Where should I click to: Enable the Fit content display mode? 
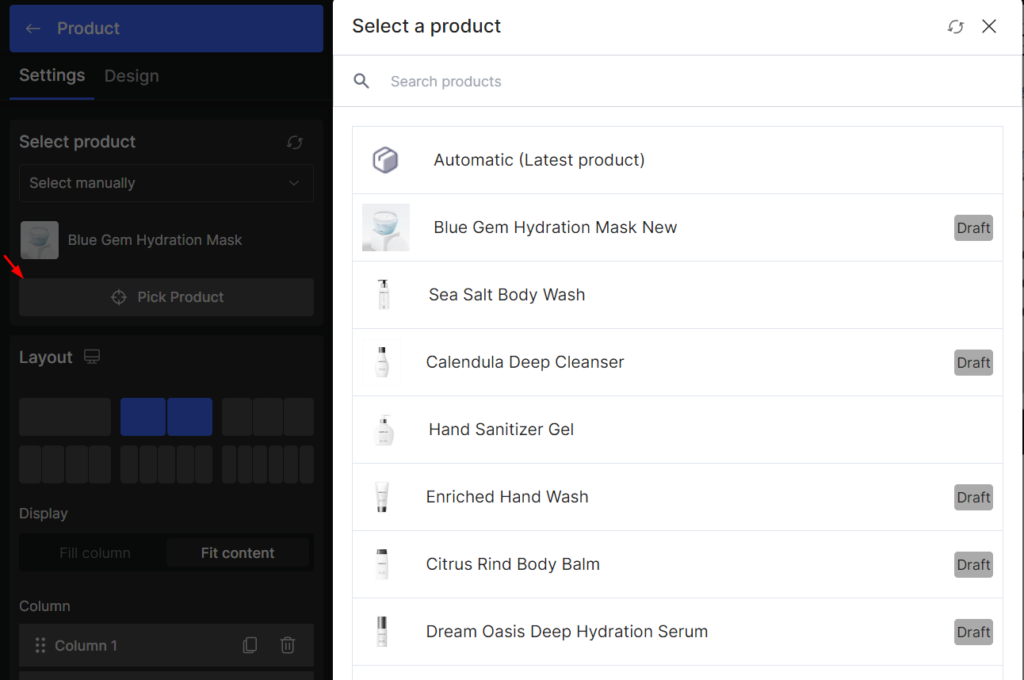[x=238, y=552]
